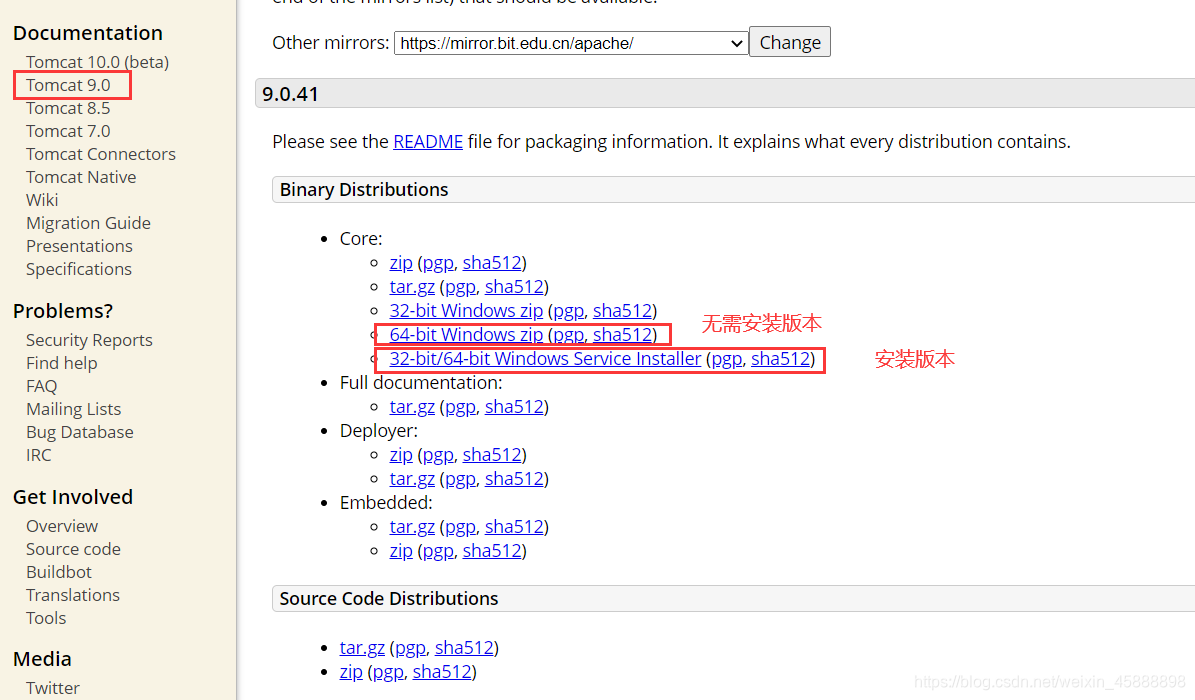View Security Reports page
The image size is (1195, 700).
[x=89, y=340]
